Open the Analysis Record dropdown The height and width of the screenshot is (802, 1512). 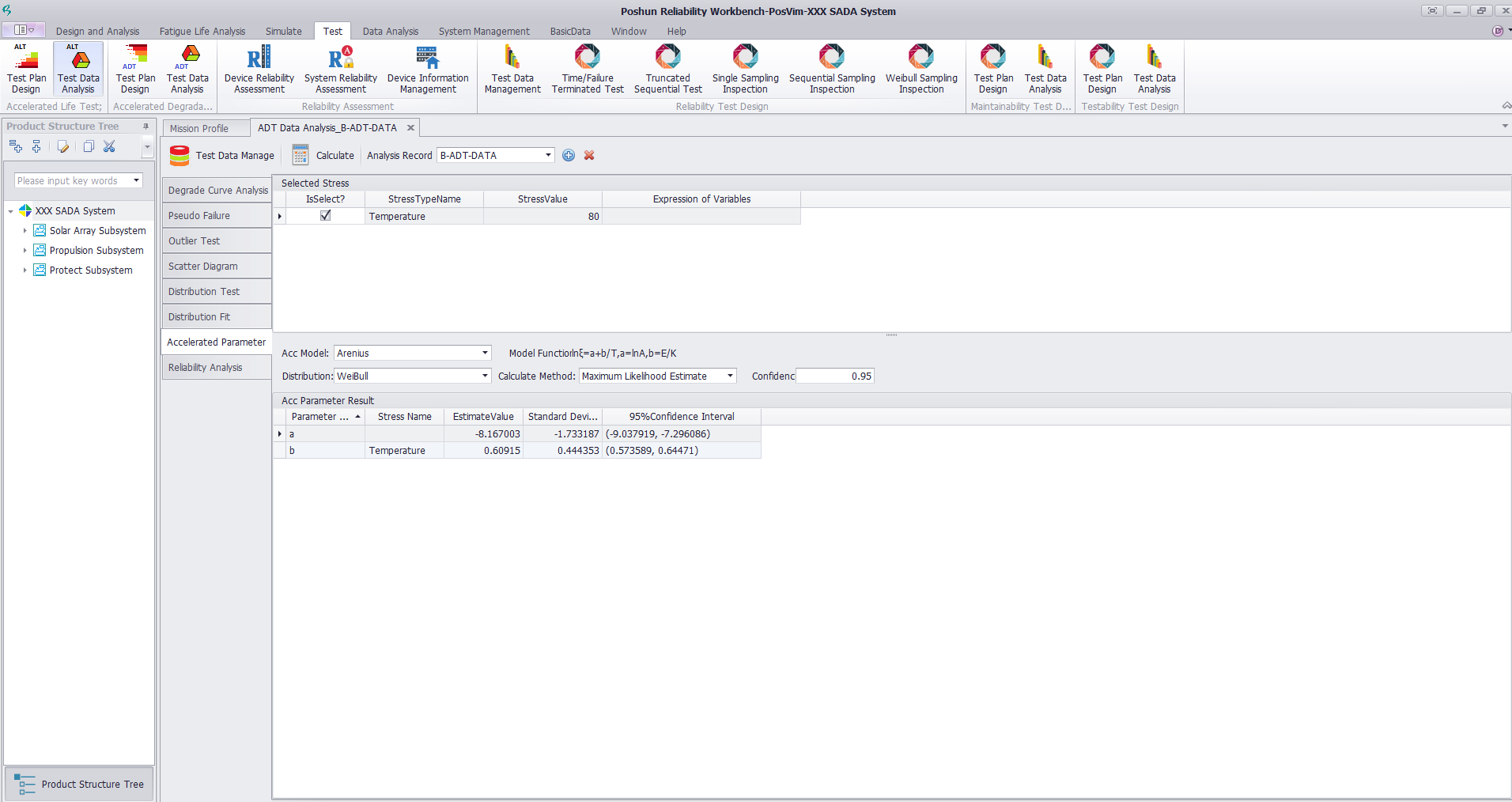pyautogui.click(x=548, y=155)
